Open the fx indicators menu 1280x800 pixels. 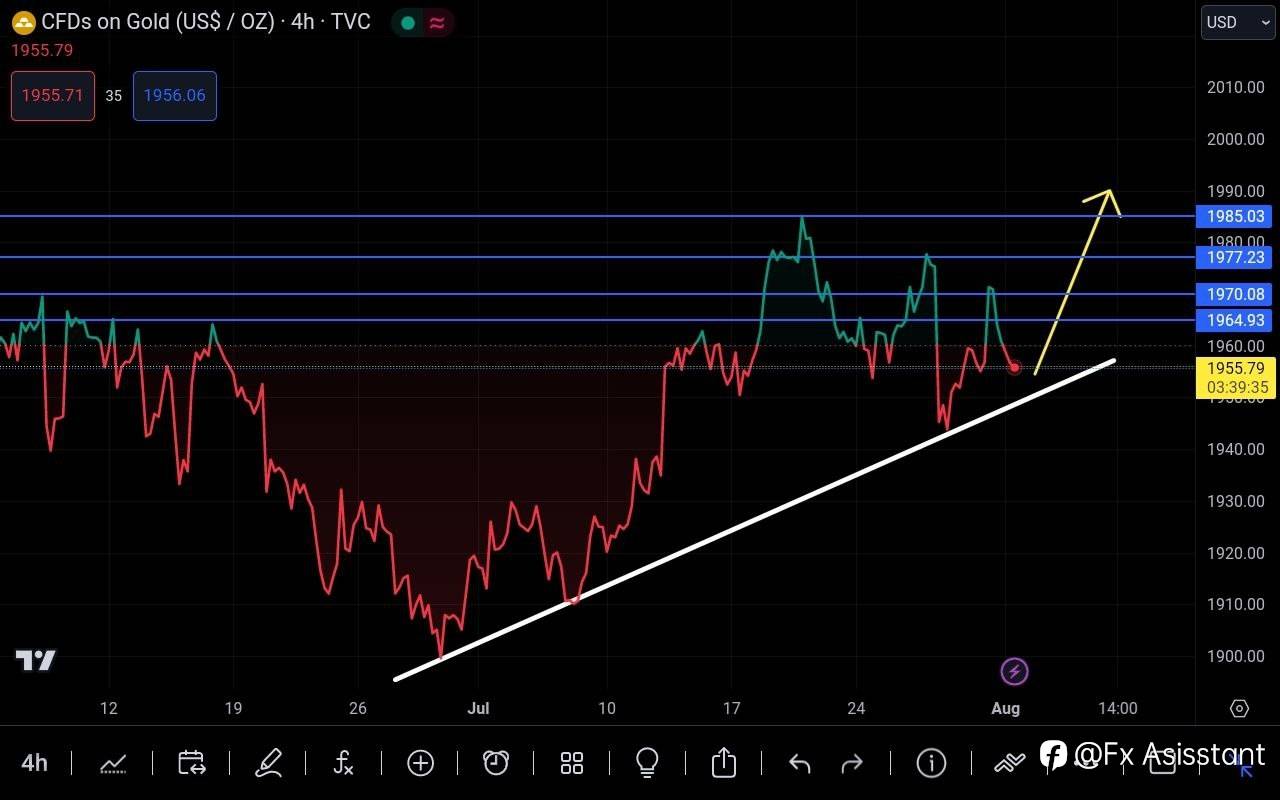[343, 764]
